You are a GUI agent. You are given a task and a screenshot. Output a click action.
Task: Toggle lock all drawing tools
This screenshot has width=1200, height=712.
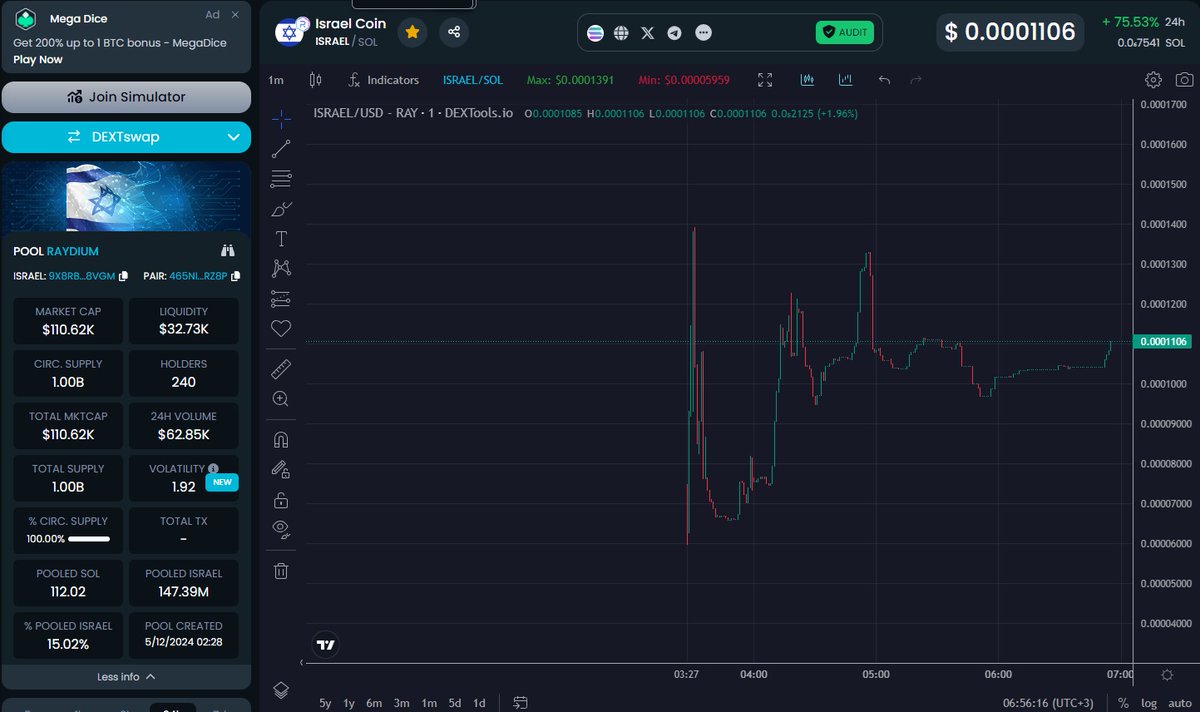click(x=281, y=500)
